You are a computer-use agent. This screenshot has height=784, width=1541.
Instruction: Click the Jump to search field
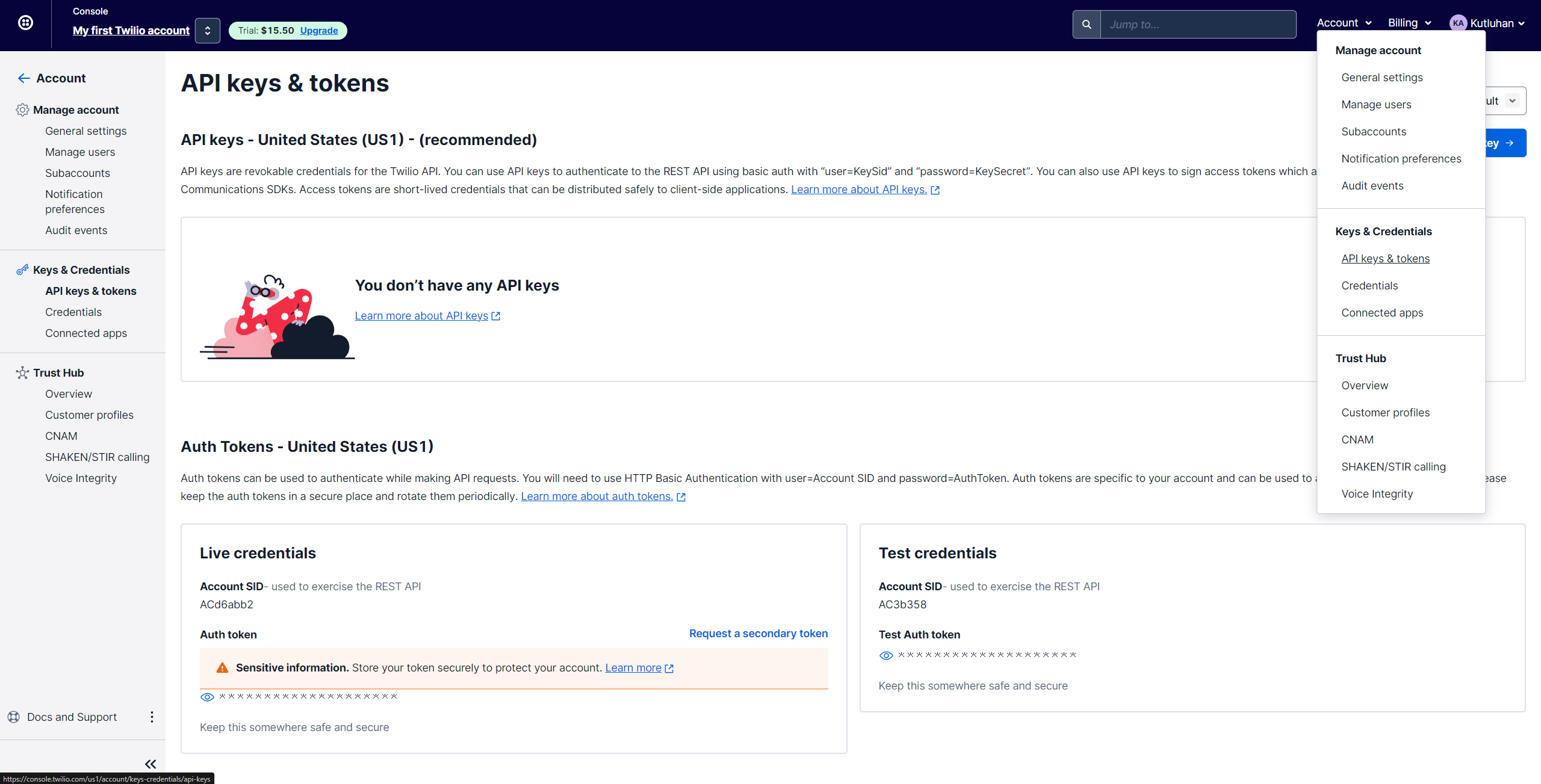tap(1198, 24)
